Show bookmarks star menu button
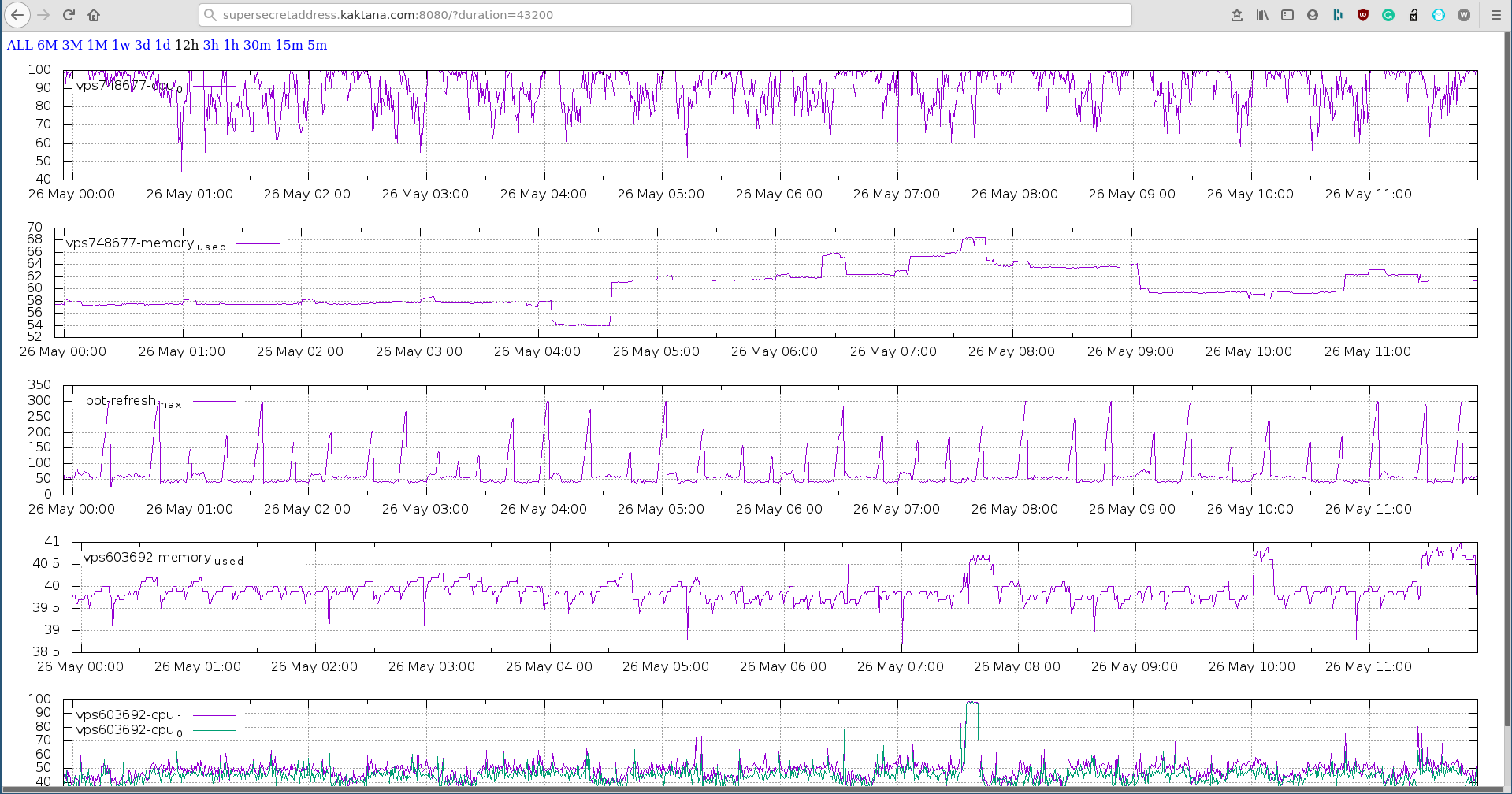The image size is (1512, 794). [1237, 15]
